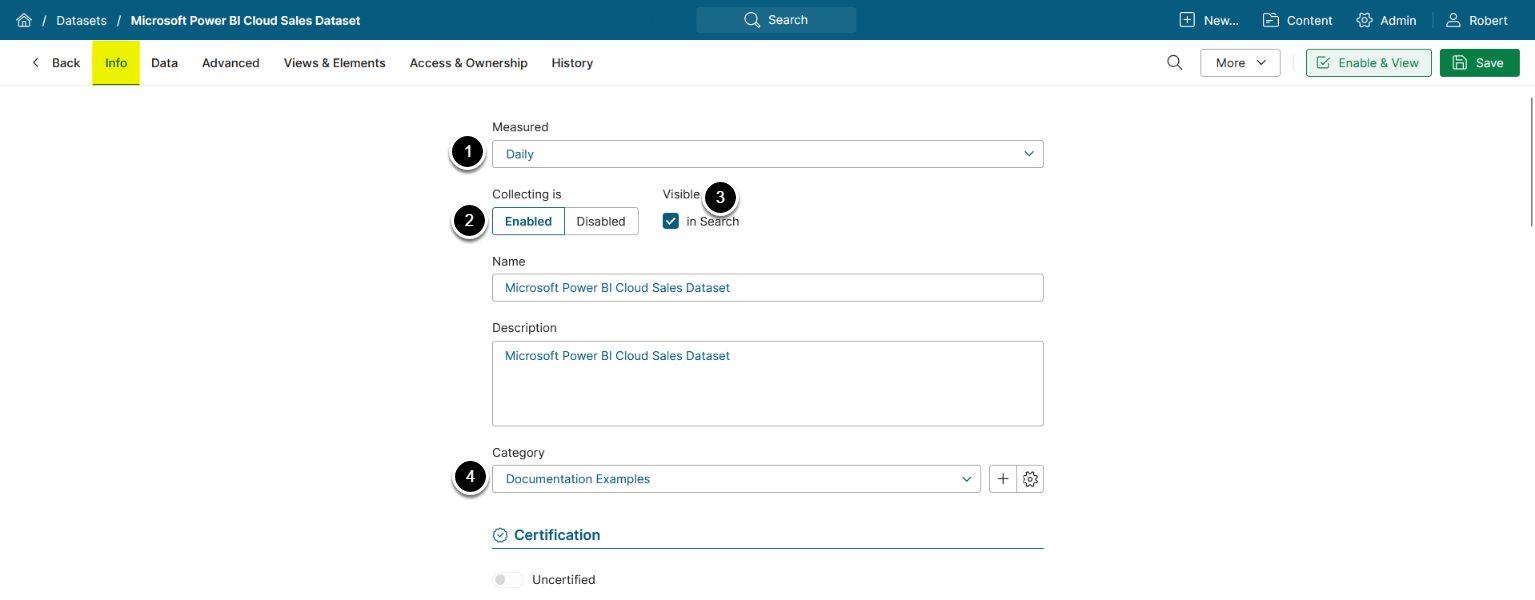The width and height of the screenshot is (1535, 600).
Task: Open the Access & Ownership tab
Action: point(468,63)
